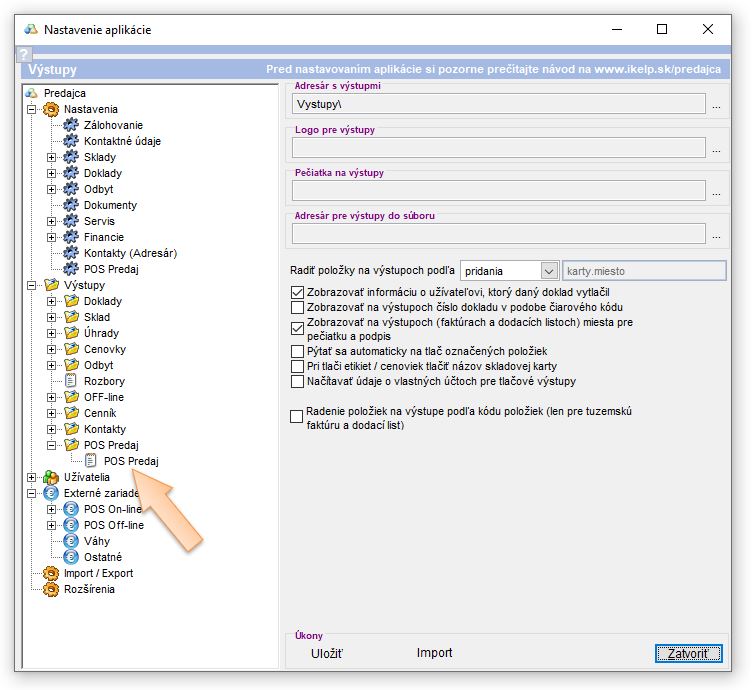The image size is (752, 690).
Task: Click the Rozšírenia gear icon
Action: click(x=50, y=589)
